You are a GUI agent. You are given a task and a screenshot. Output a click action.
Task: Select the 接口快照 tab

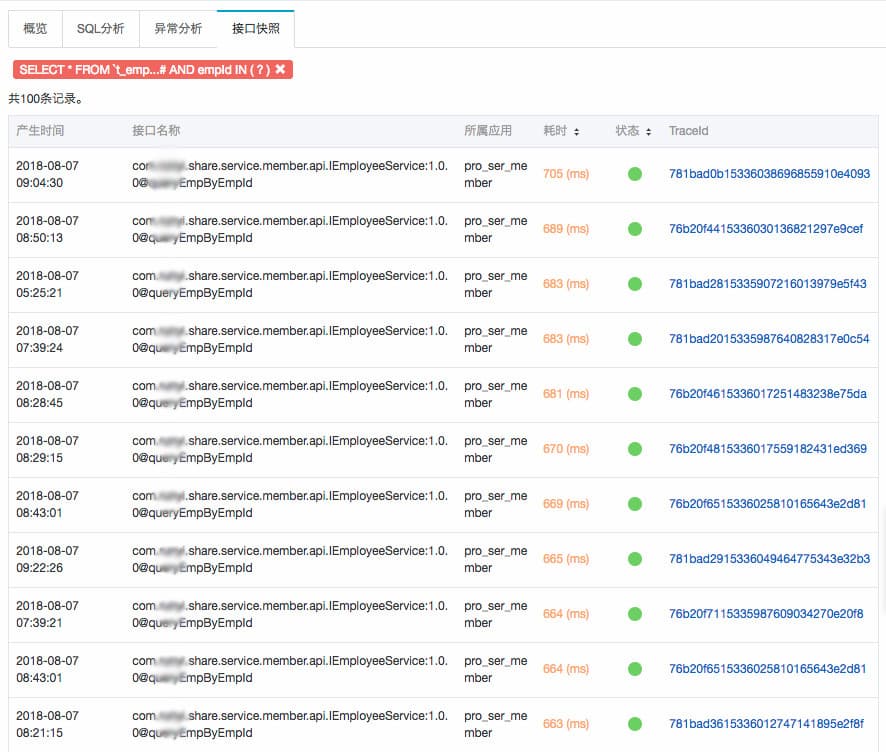255,29
